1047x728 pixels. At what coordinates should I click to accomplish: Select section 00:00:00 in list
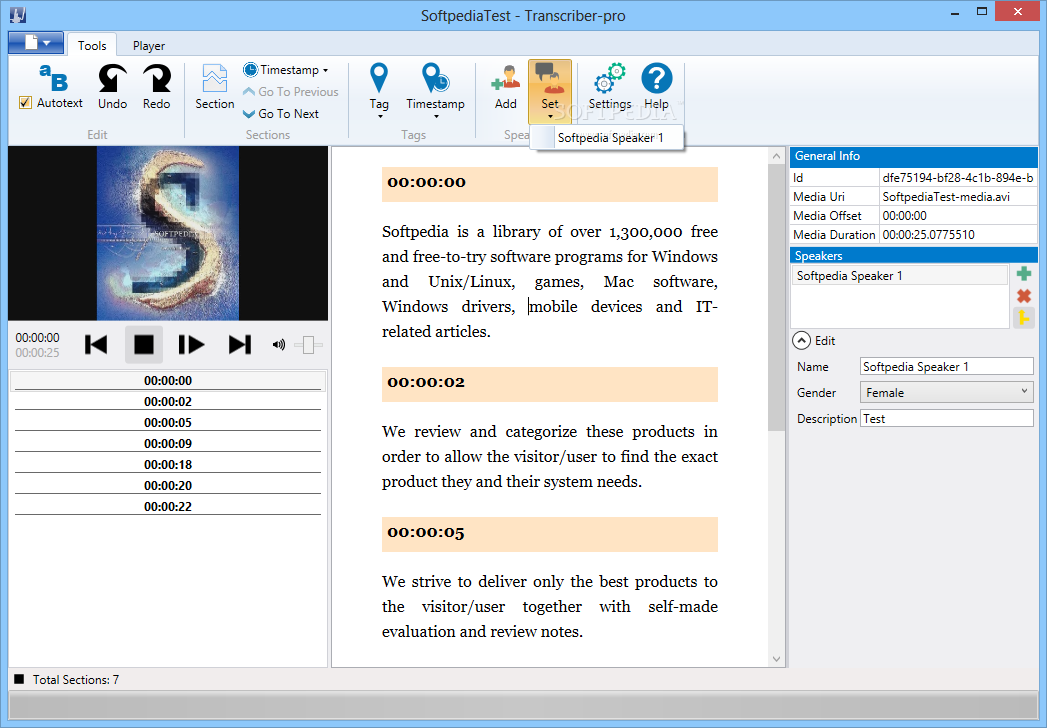(168, 381)
